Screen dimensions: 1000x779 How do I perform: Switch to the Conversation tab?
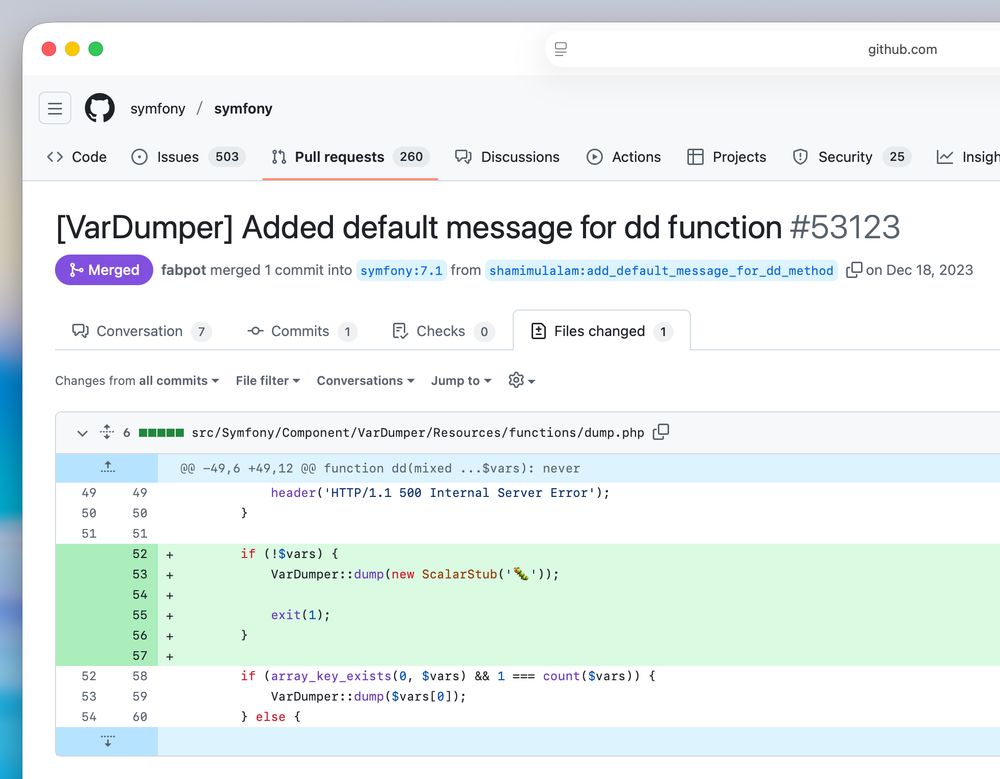[x=142, y=331]
